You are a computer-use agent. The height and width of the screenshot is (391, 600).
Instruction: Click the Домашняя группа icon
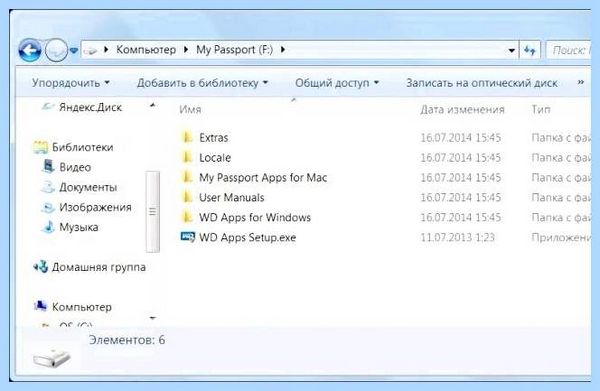pos(41,266)
